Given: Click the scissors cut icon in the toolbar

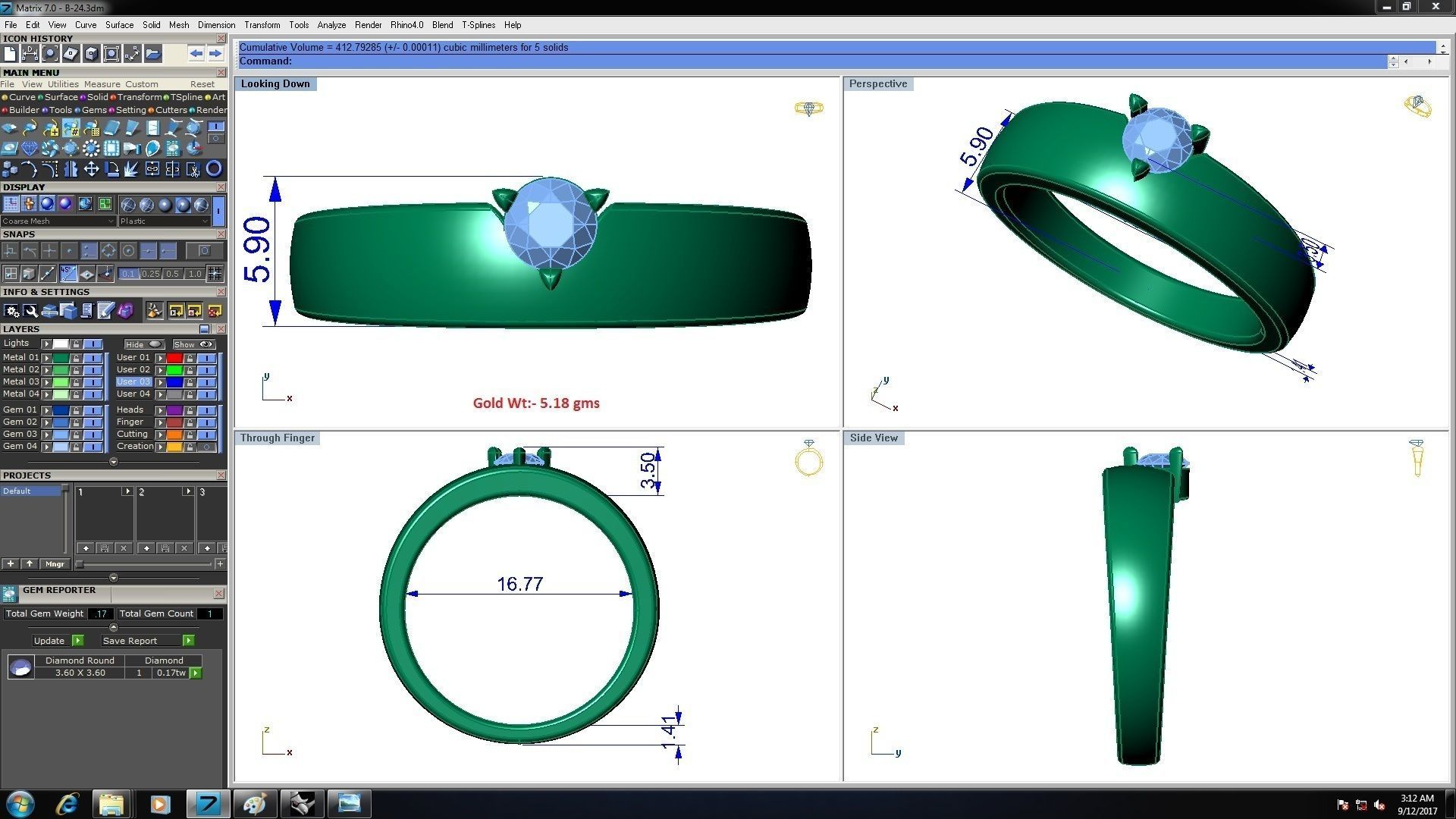Looking at the screenshot, I should 193,169.
